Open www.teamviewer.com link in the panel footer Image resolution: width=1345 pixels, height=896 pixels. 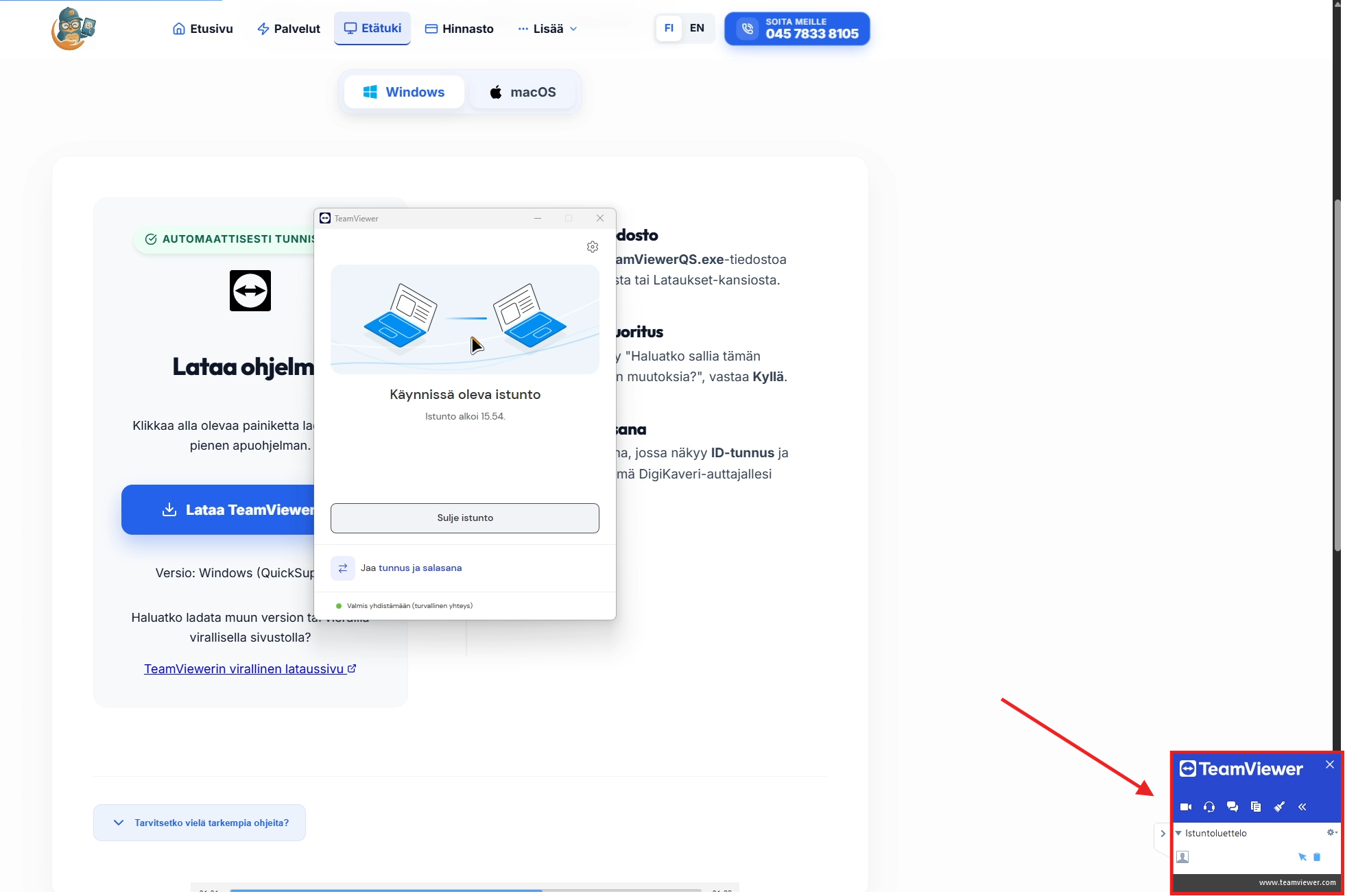pos(1297,882)
